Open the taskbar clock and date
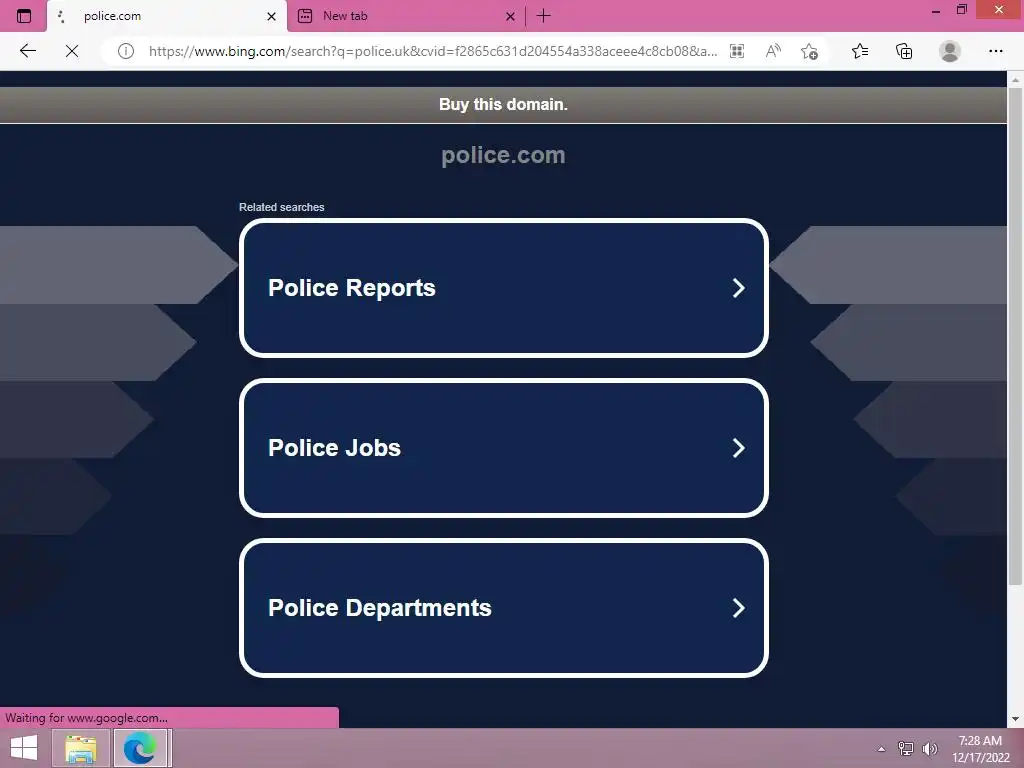This screenshot has width=1024, height=768. pyautogui.click(x=980, y=749)
